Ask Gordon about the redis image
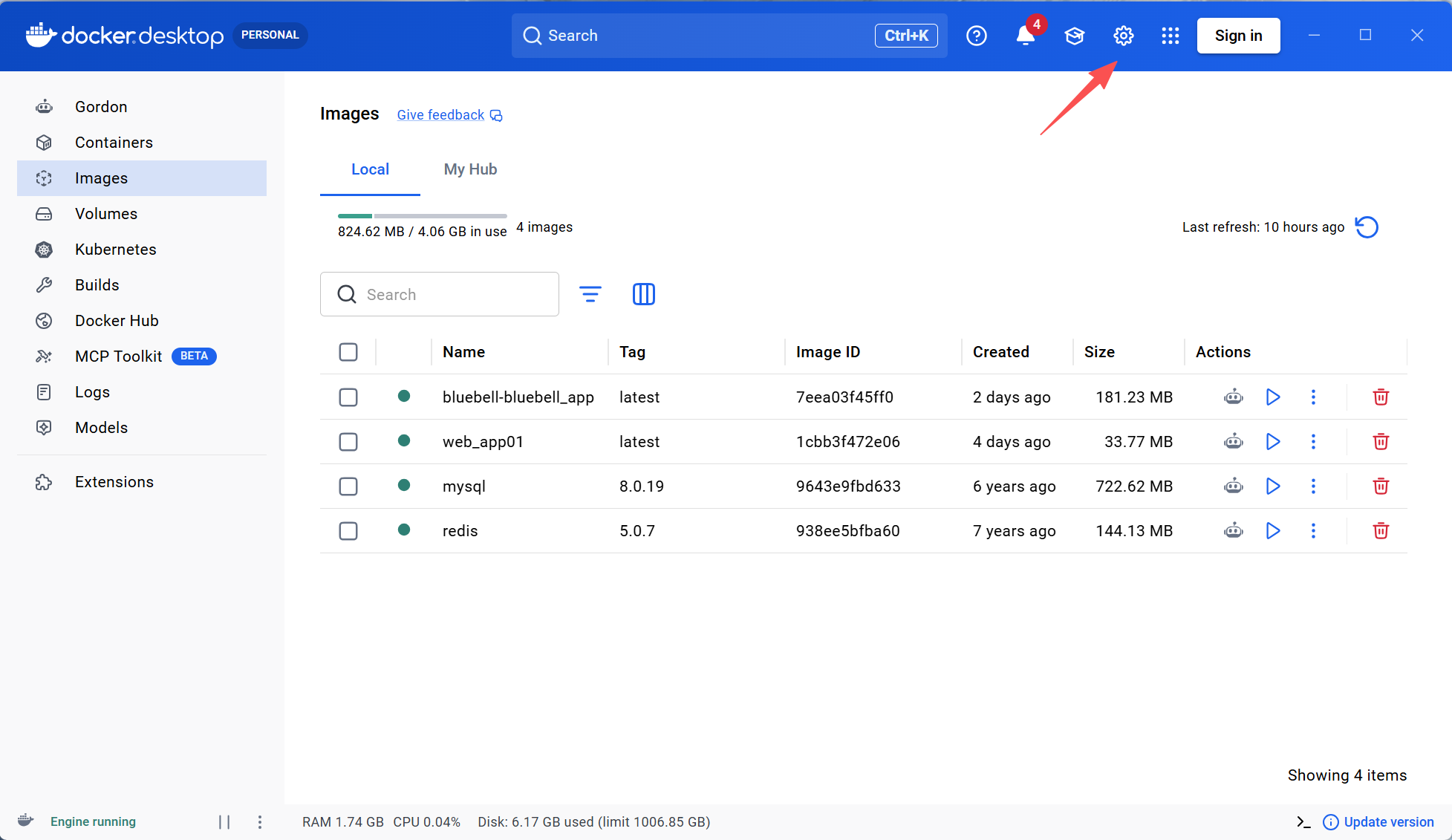The image size is (1452, 840). 1234,530
